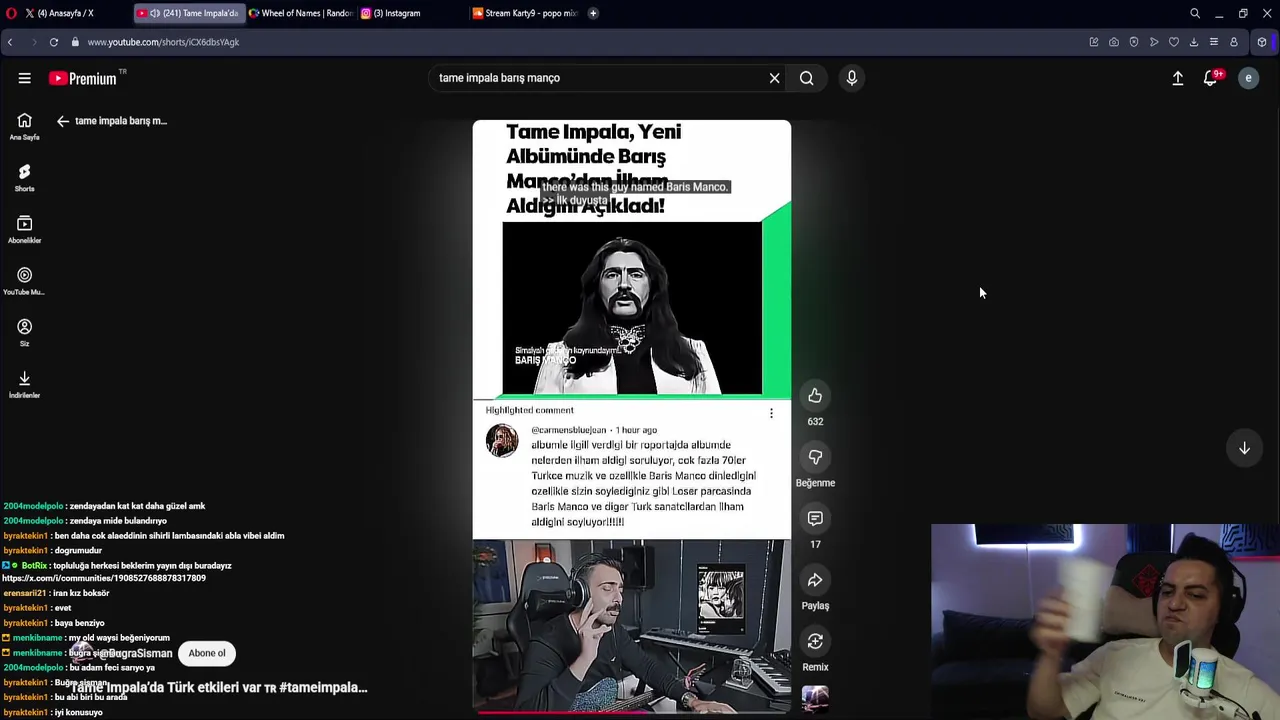This screenshot has height=720, width=1280.
Task: Open @carmensbluejean commenter profile
Action: pos(568,430)
